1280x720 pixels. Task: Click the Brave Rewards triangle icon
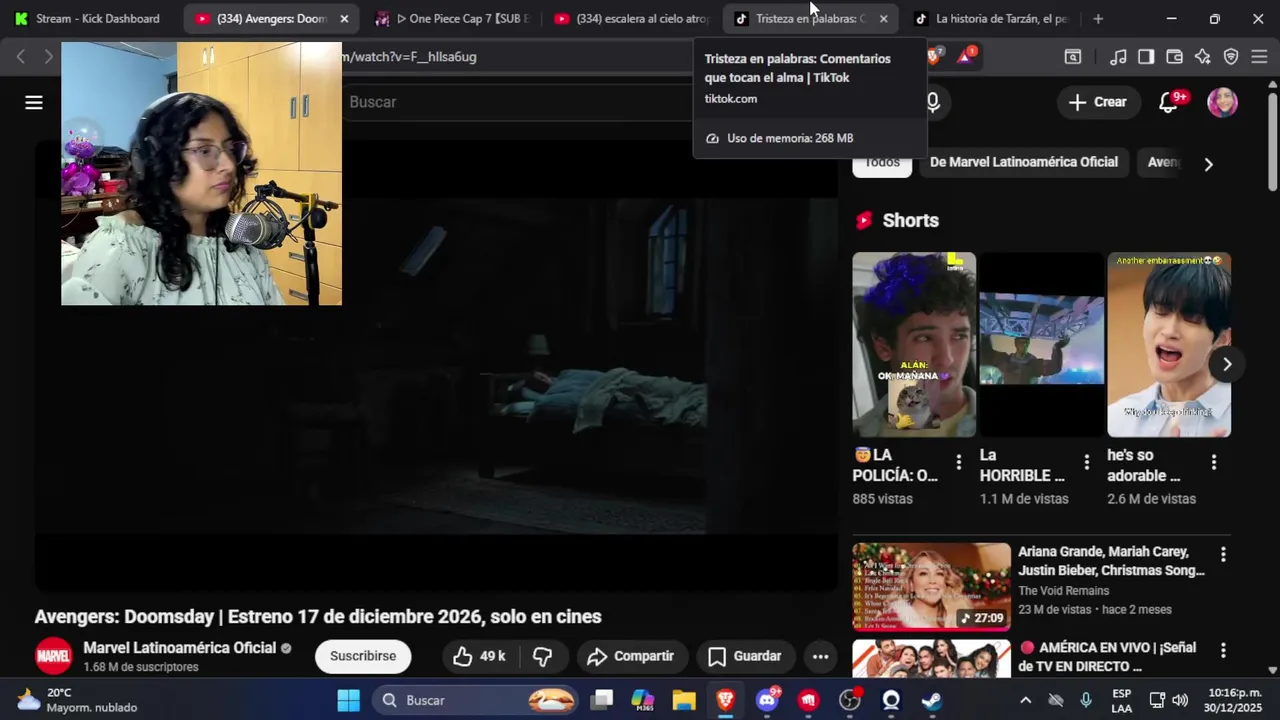pyautogui.click(x=965, y=56)
